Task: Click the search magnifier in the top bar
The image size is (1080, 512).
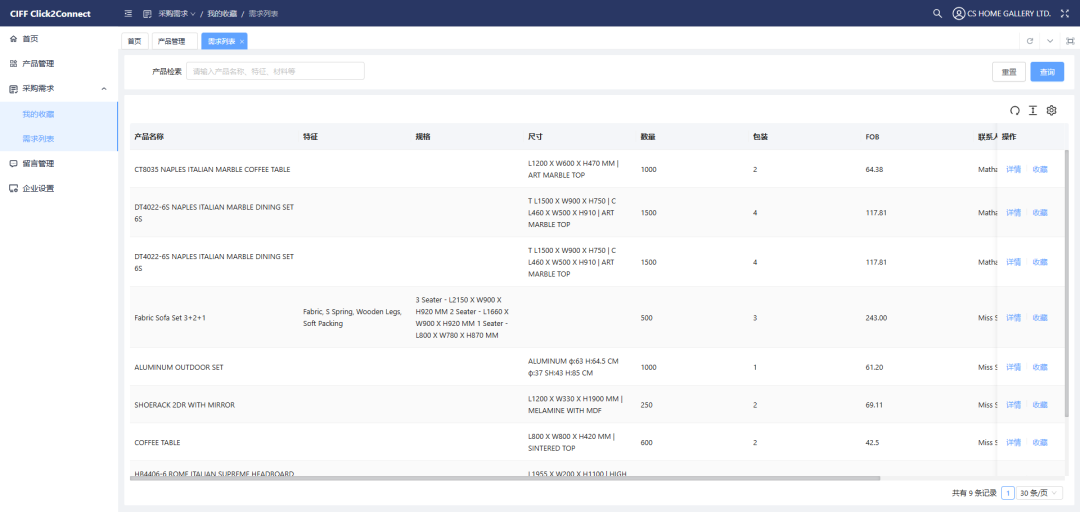Action: 937,14
